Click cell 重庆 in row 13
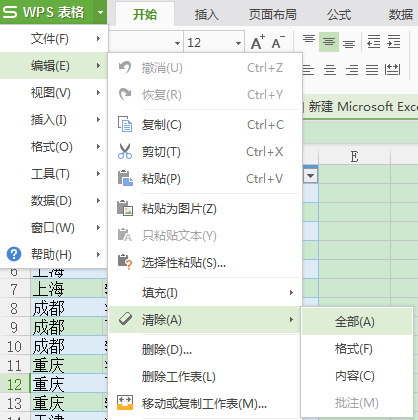This screenshot has width=418, height=420. coord(68,403)
